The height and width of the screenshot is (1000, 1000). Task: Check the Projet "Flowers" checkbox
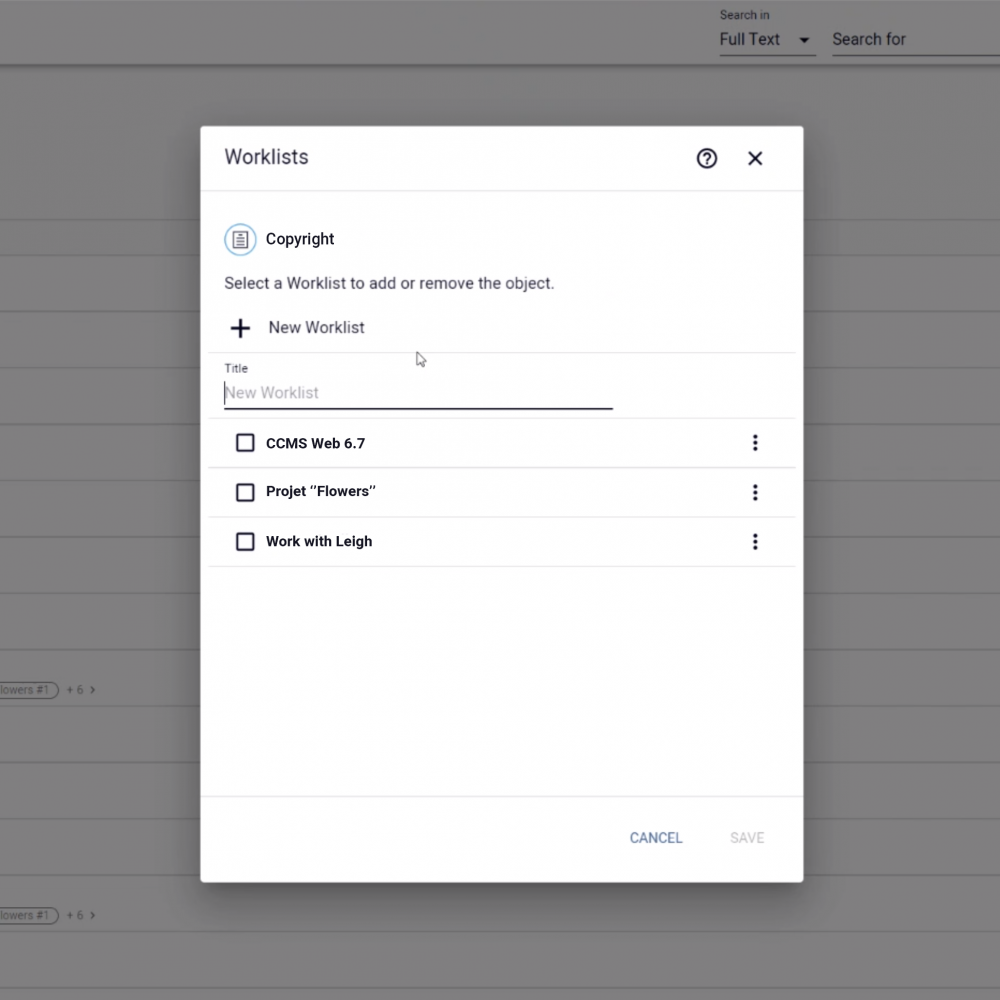[245, 492]
